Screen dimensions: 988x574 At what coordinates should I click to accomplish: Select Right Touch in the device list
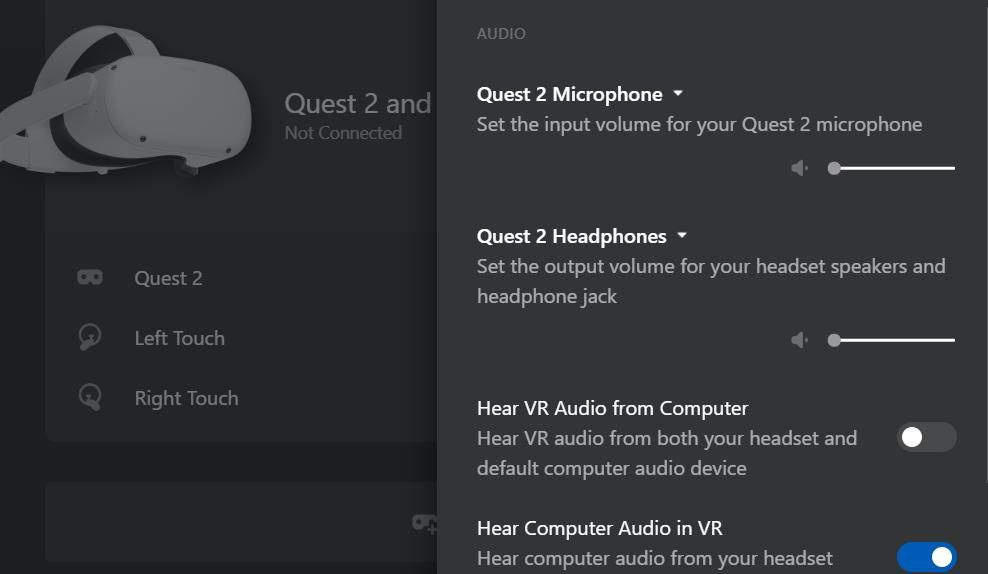coord(186,398)
